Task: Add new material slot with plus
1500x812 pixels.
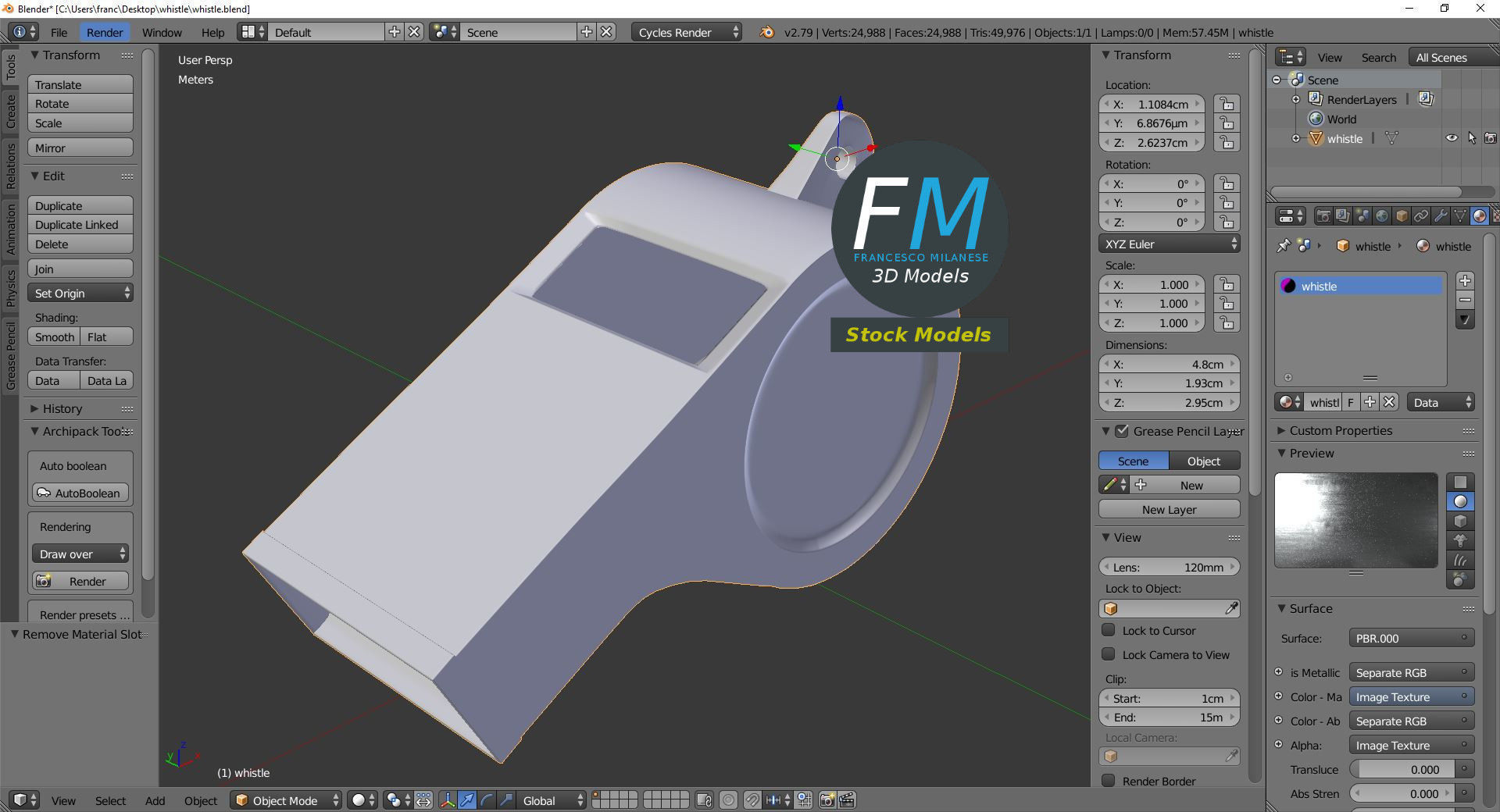Action: 1465,281
